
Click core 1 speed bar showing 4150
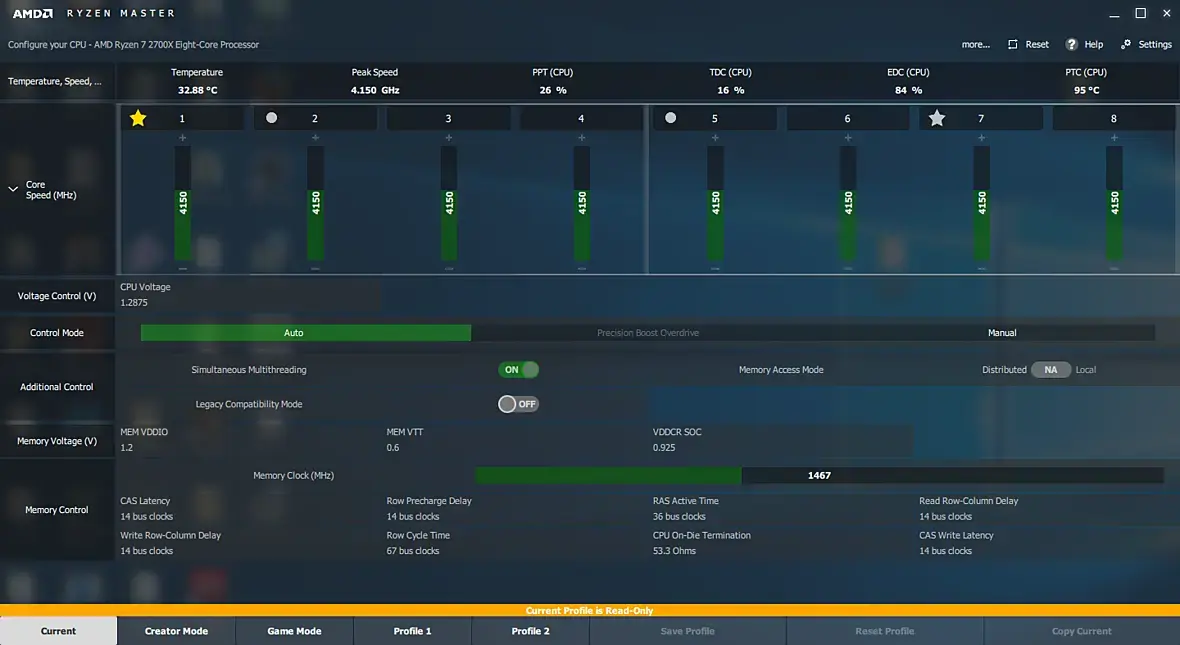point(183,203)
